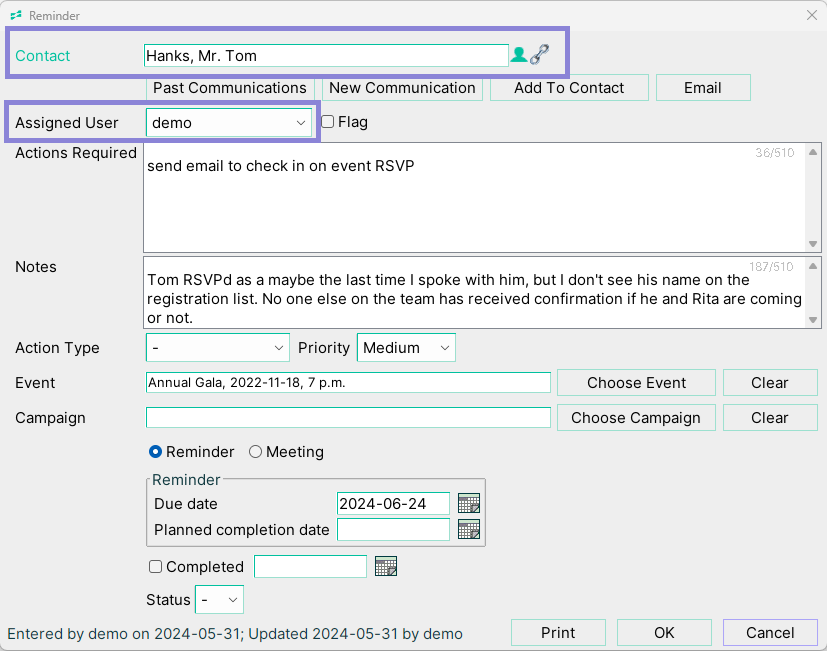
Task: Click the Planned completion date field
Action: coord(393,529)
